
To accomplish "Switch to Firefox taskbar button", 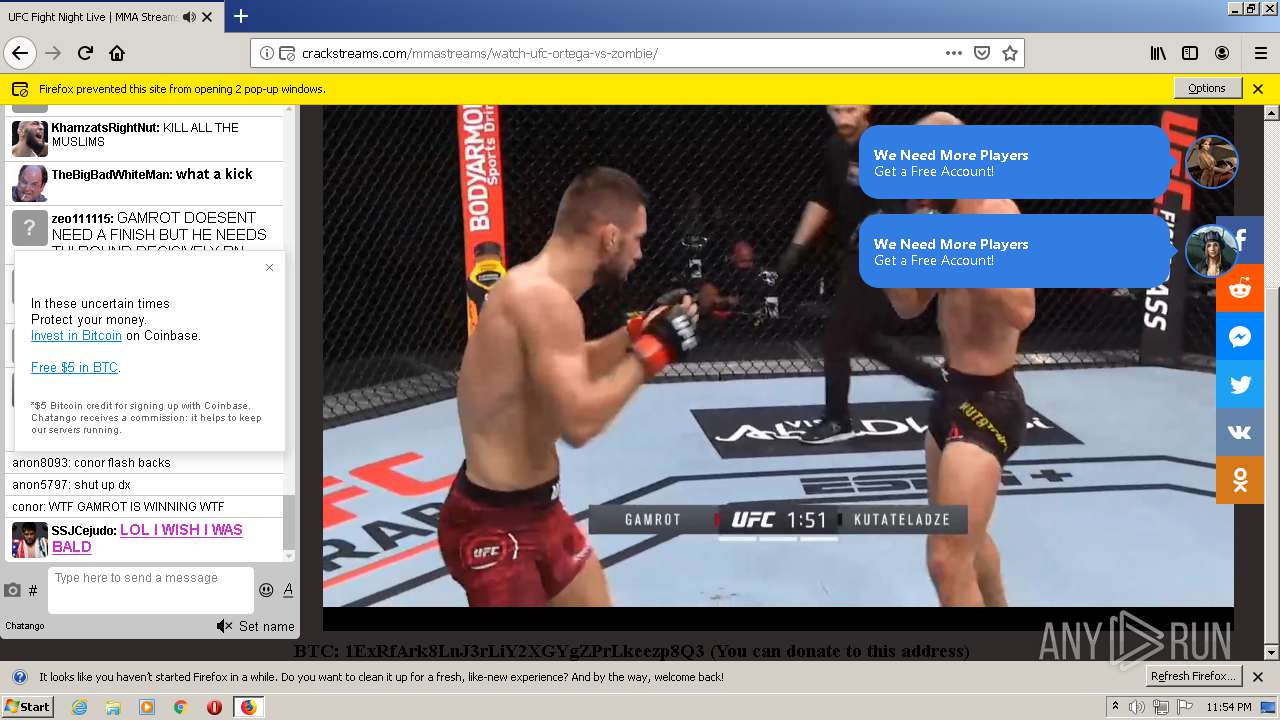I will [x=248, y=707].
